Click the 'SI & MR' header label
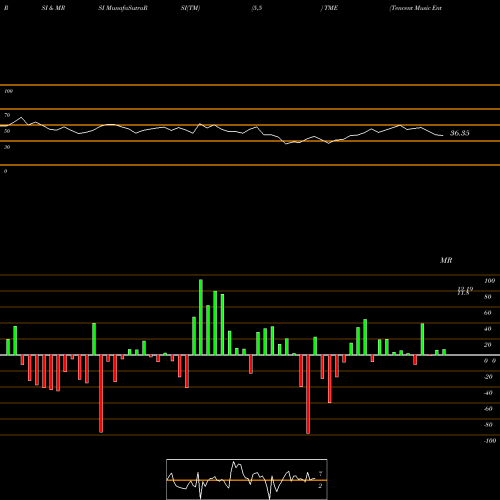The height and width of the screenshot is (500, 500). coord(53,8)
